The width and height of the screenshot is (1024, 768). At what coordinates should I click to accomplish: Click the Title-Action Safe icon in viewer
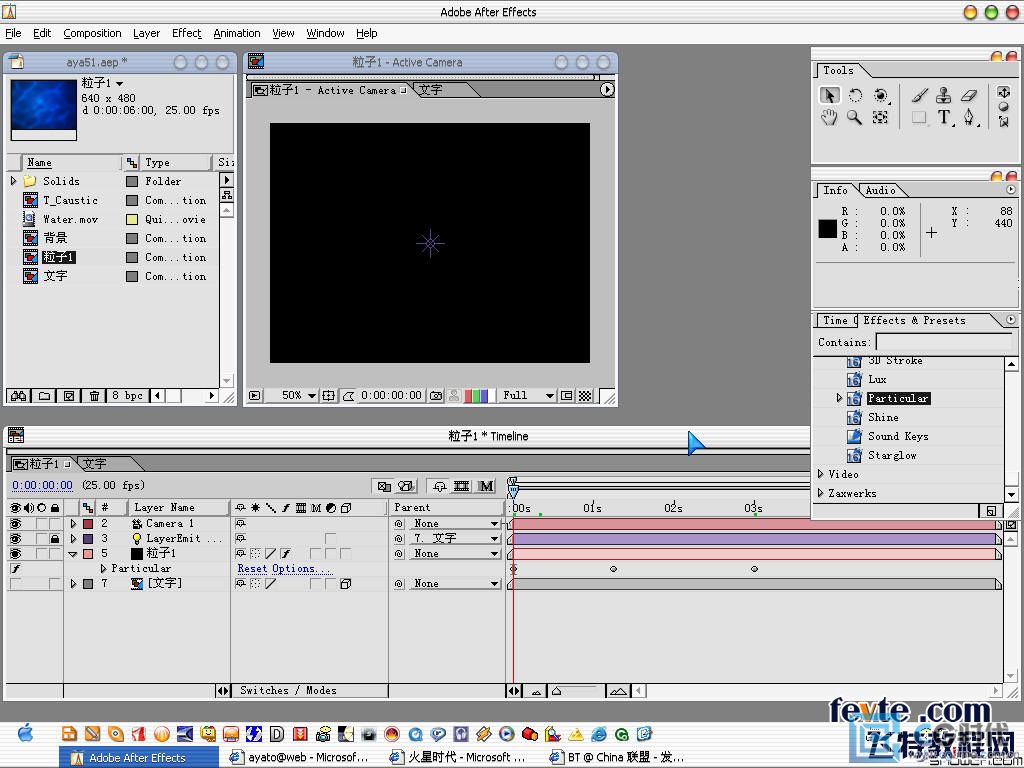coord(328,396)
